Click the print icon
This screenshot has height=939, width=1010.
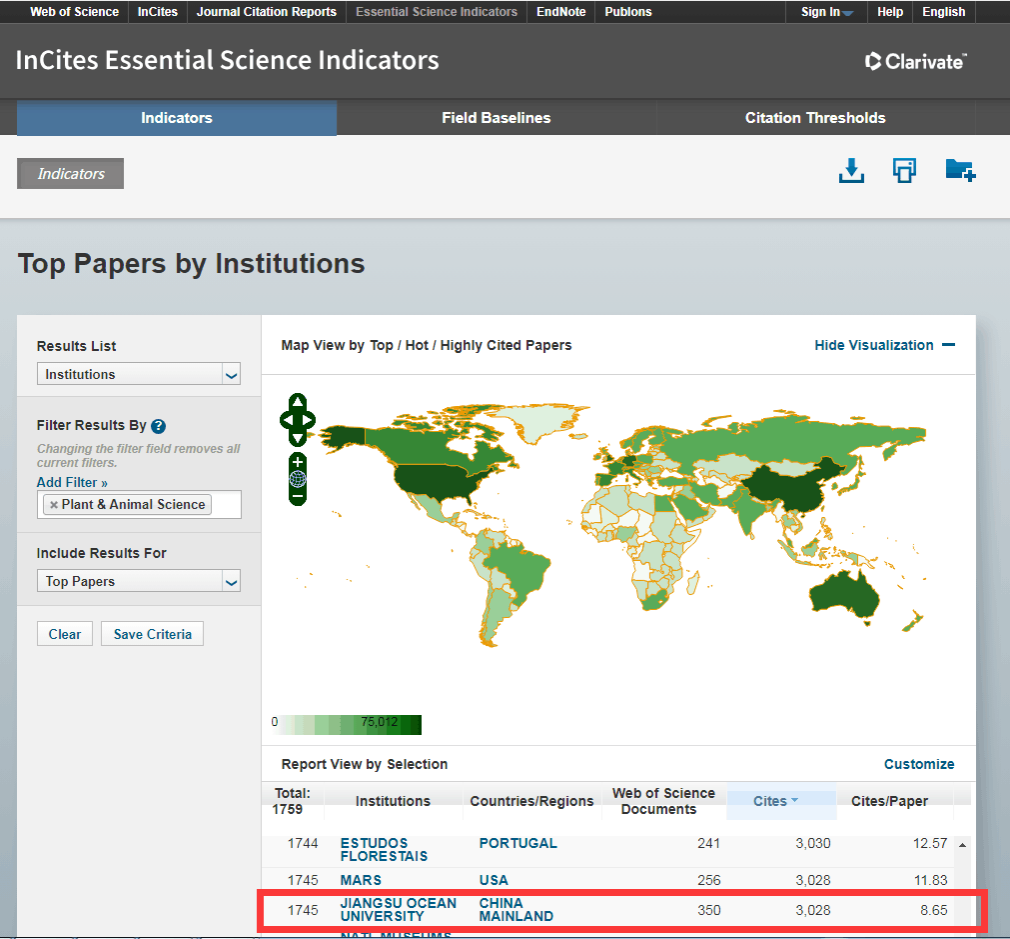click(904, 171)
